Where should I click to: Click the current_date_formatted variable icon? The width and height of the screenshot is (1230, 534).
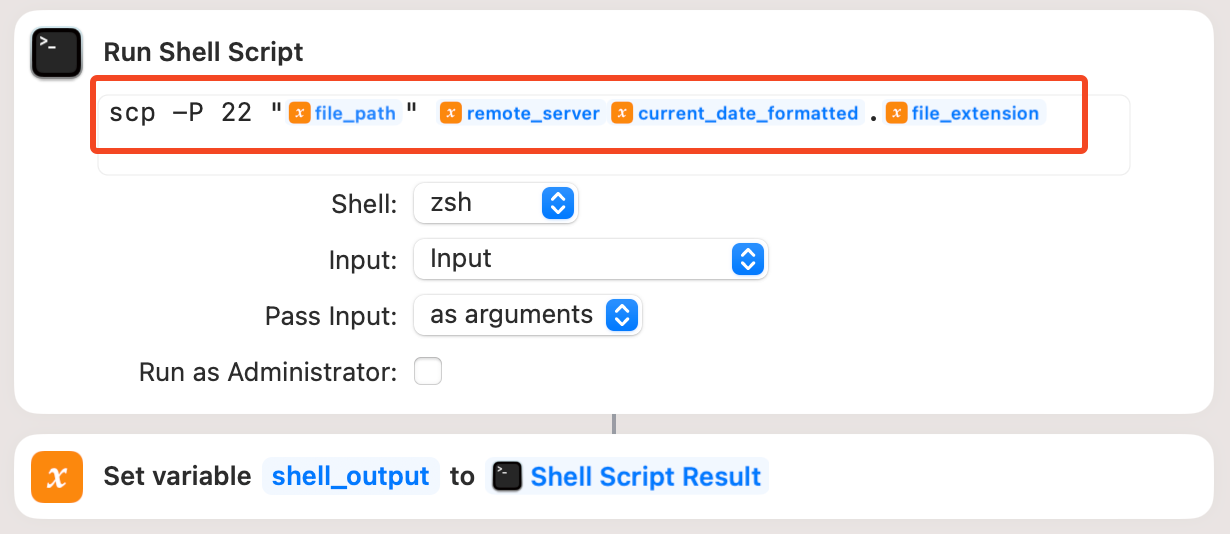pos(622,114)
